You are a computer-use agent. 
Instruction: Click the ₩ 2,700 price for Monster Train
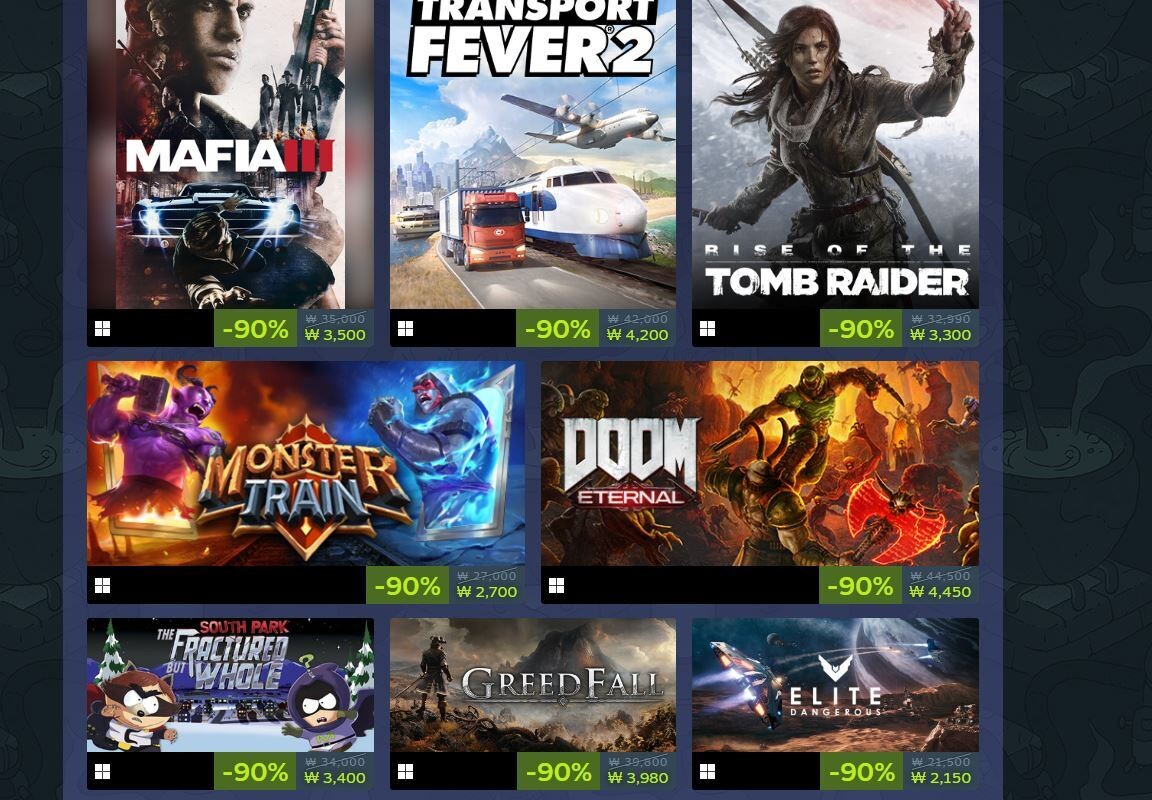point(486,592)
